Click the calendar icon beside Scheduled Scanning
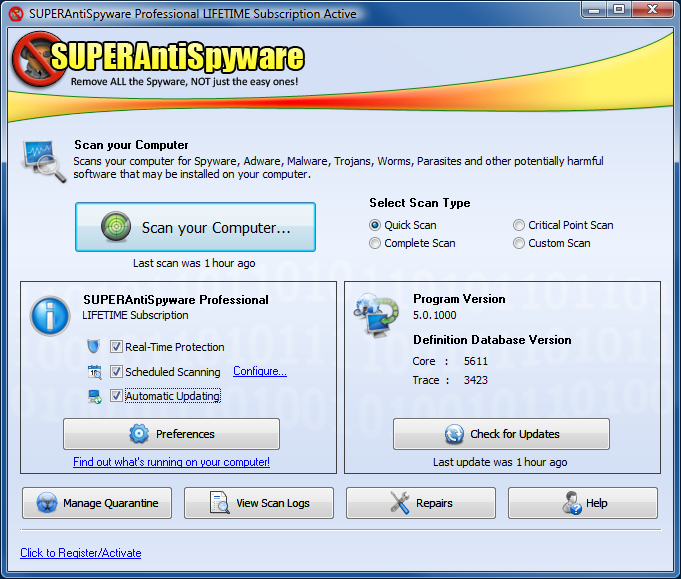This screenshot has width=681, height=579. tap(94, 372)
